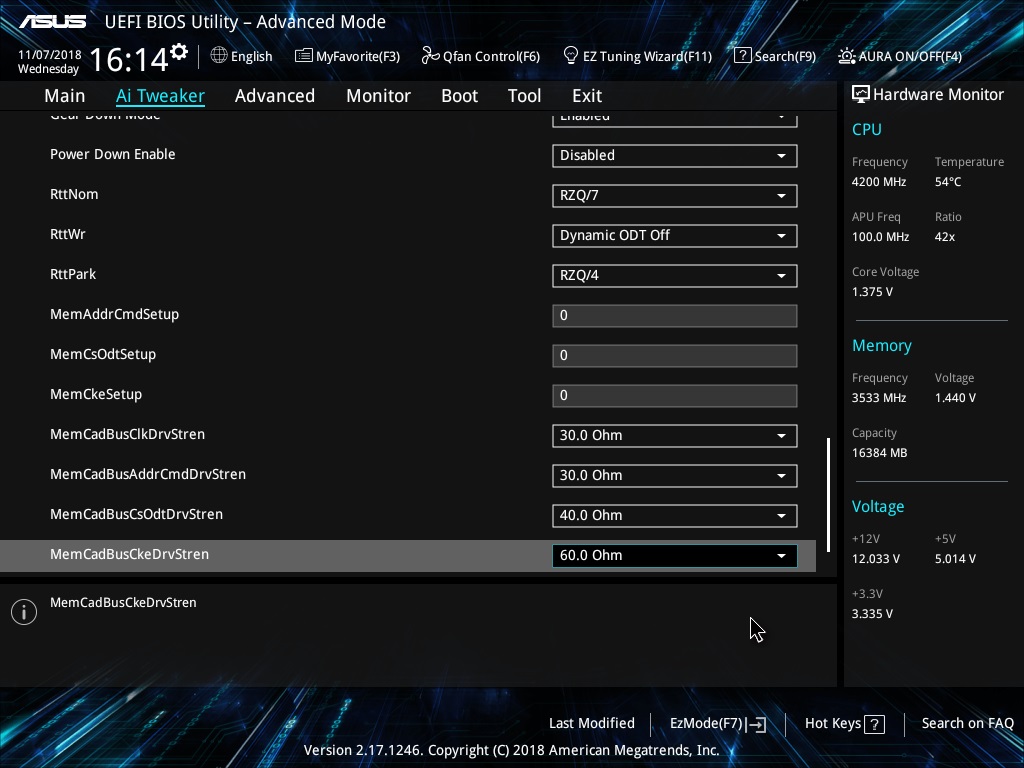The height and width of the screenshot is (768, 1024).
Task: Toggle AURA ON/OFF(F4)
Action: (900, 56)
